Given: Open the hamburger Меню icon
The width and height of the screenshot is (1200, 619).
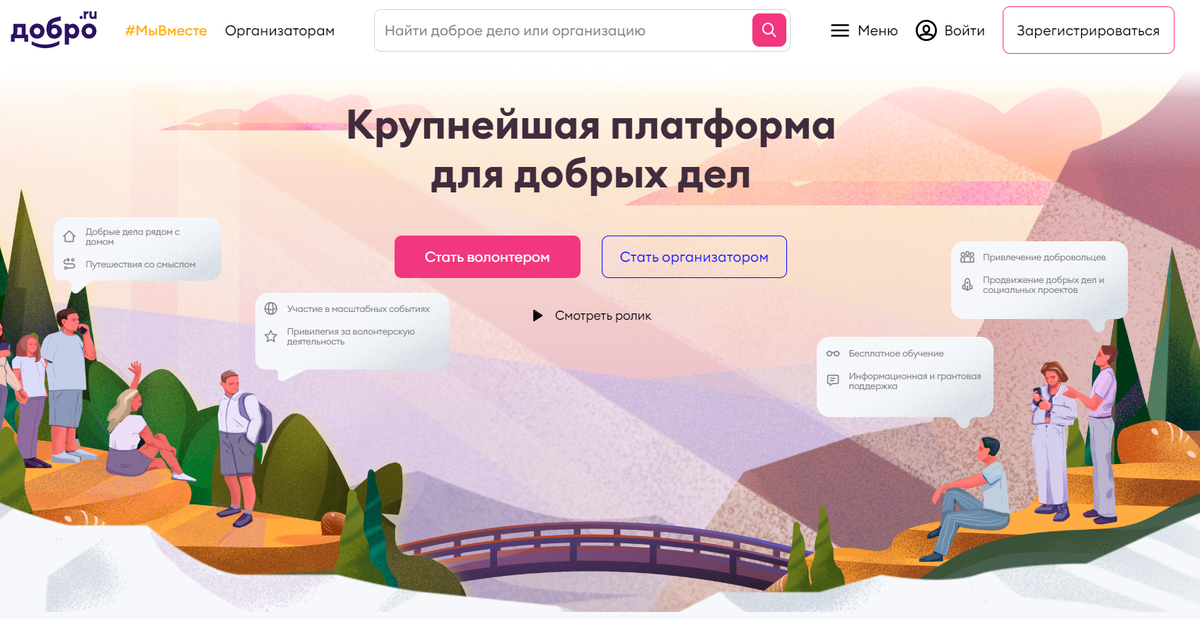Looking at the screenshot, I should [x=840, y=31].
